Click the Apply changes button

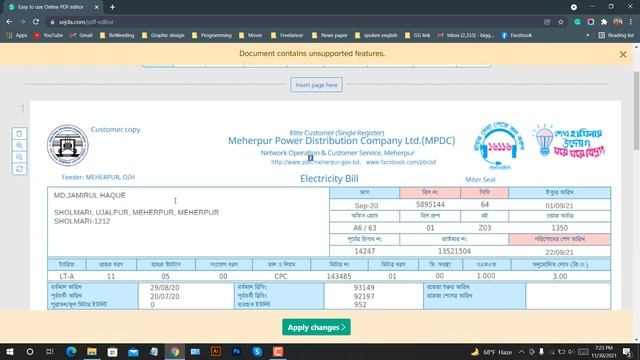click(316, 327)
